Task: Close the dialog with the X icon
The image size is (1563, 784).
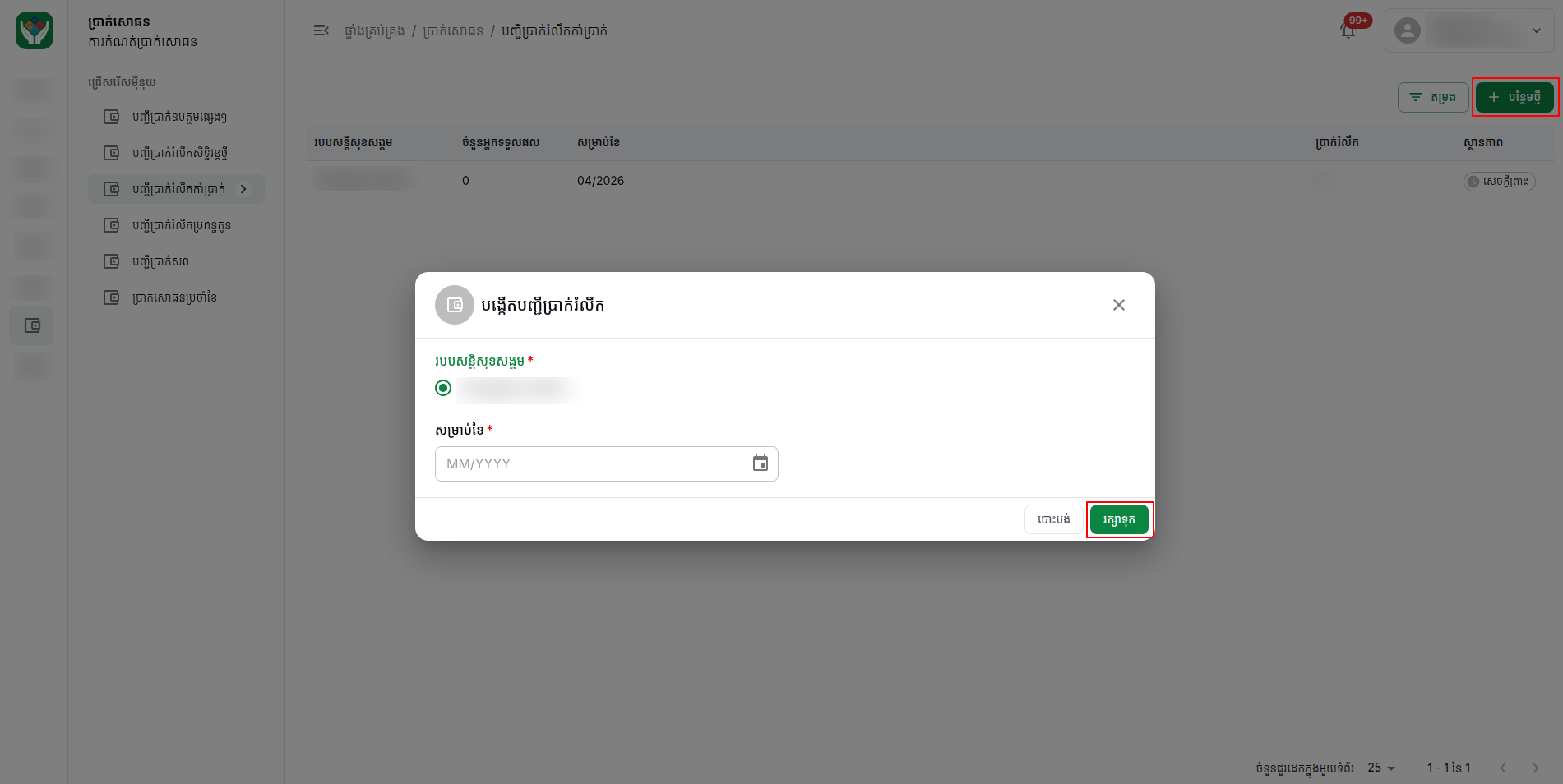Action: [1118, 305]
